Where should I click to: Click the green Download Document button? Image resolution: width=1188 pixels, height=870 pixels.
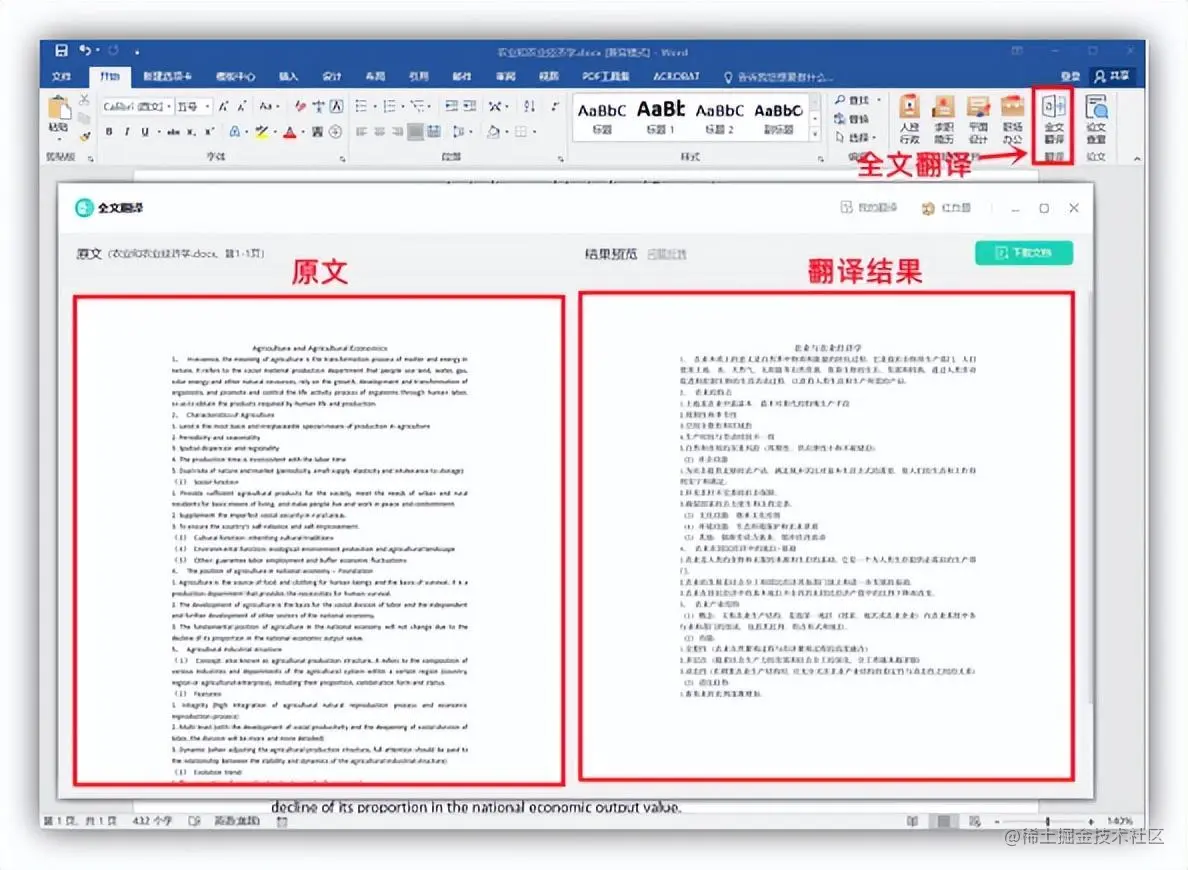(1024, 252)
